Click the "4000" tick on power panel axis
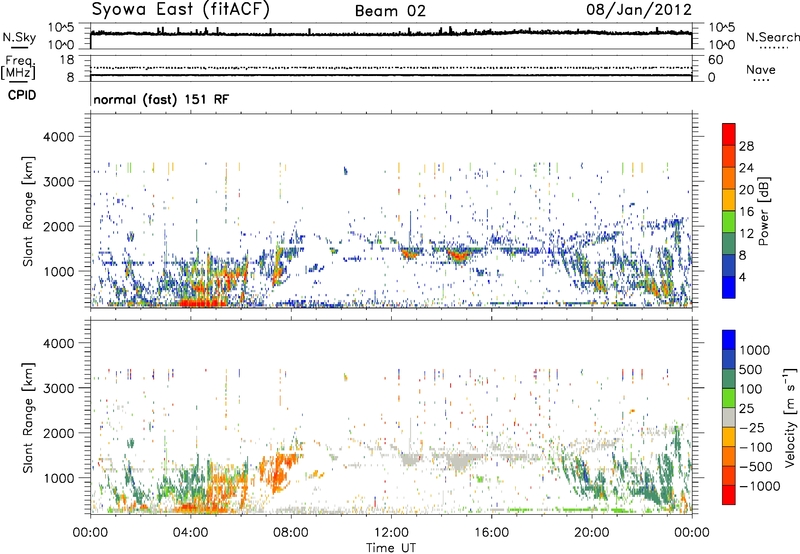The width and height of the screenshot is (800, 554). [x=58, y=137]
